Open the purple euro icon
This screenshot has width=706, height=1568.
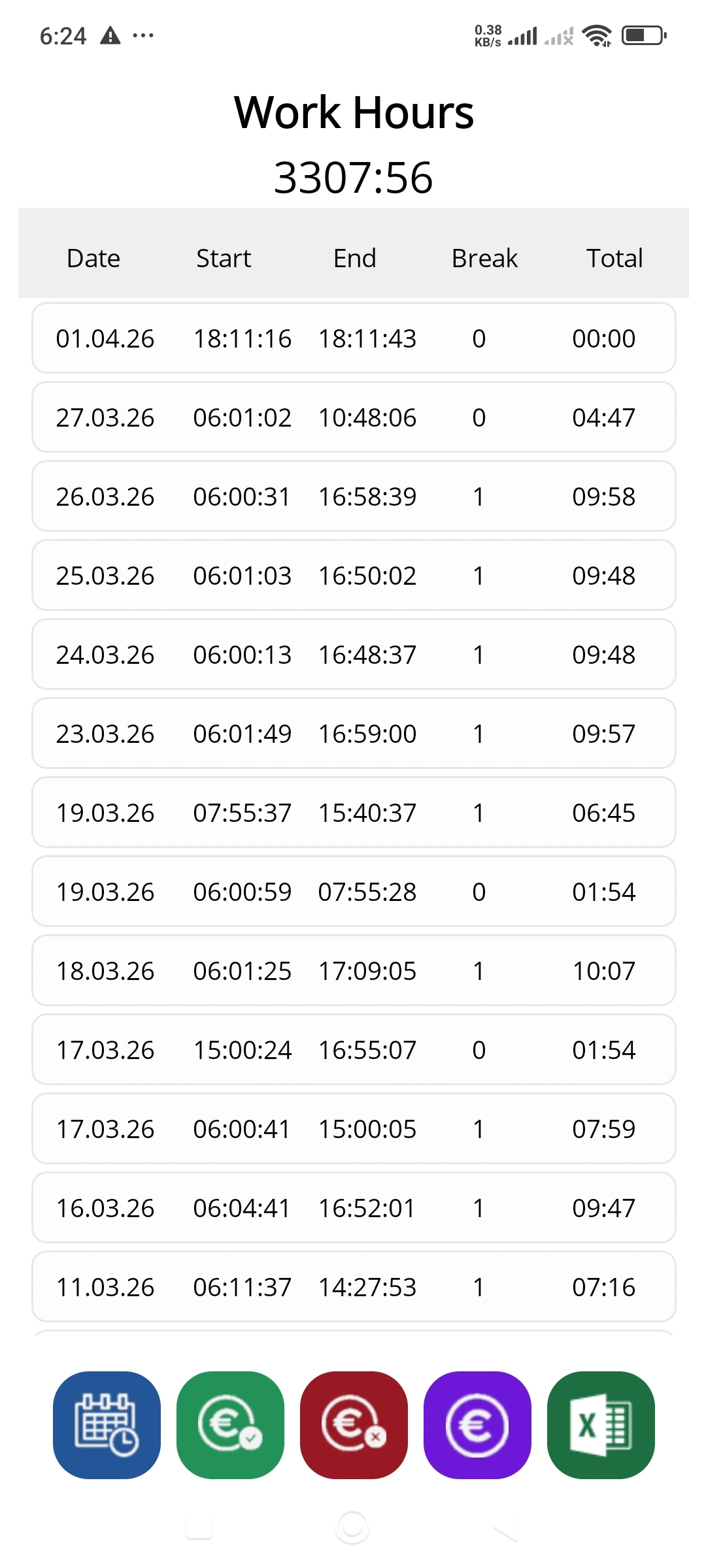(x=477, y=1424)
